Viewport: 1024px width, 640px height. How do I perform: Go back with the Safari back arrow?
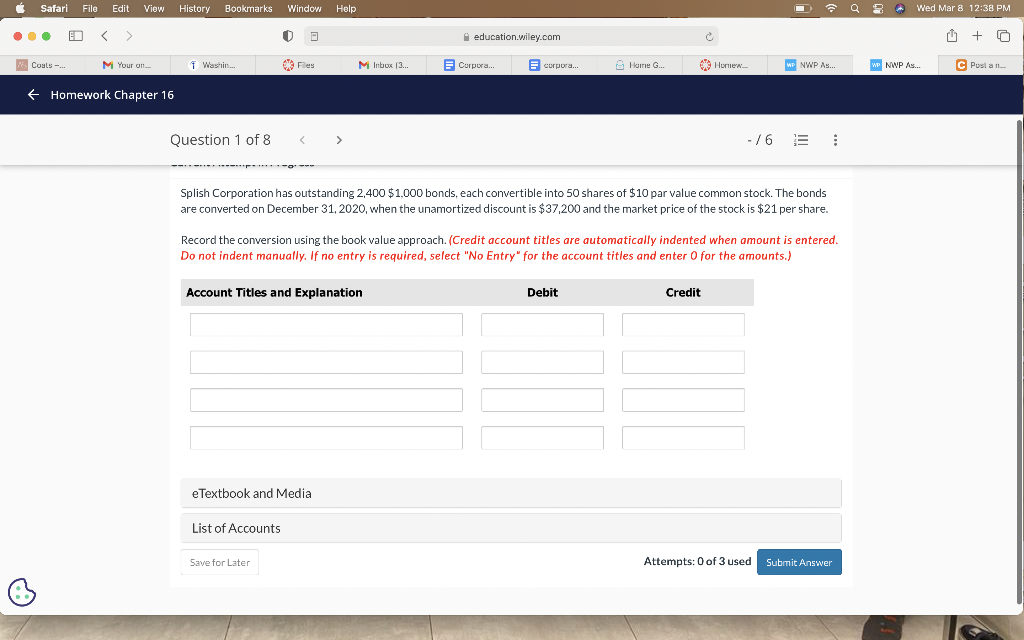click(x=104, y=36)
